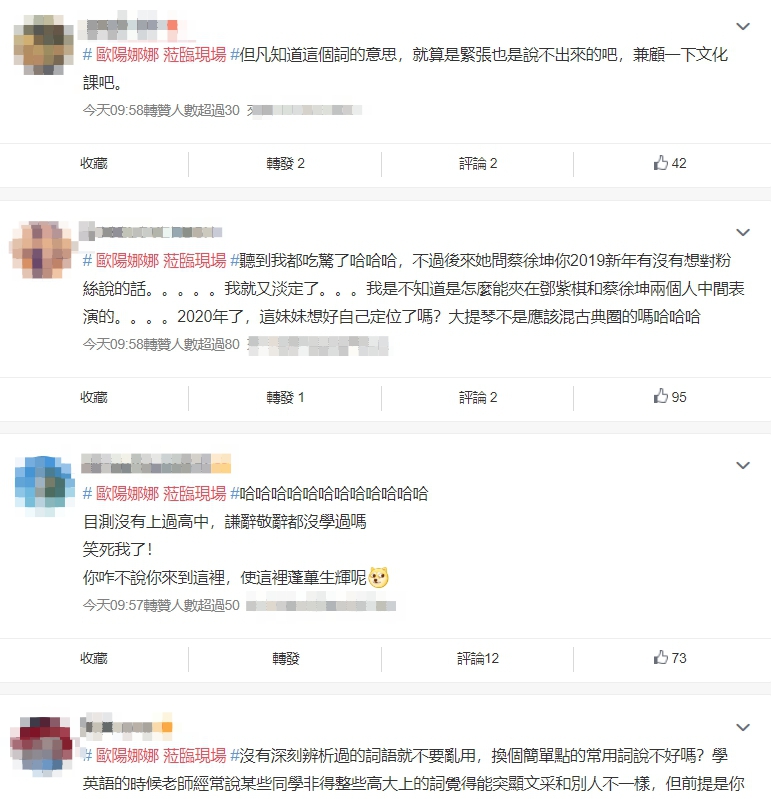Screen dimensions: 771x799
Task: View the third post's blue avatar
Action: coord(44,486)
